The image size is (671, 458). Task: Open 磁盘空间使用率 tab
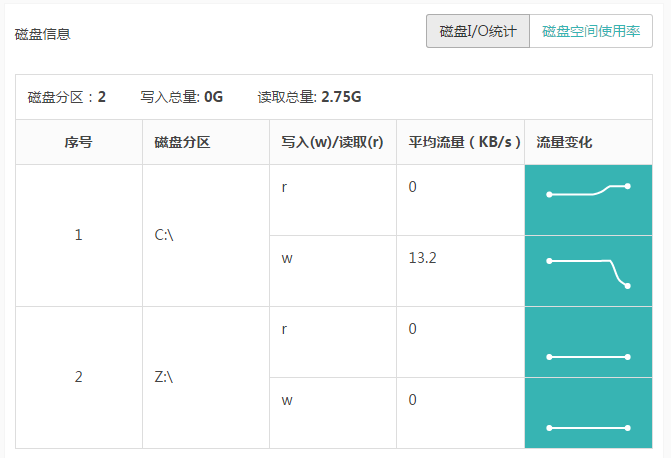click(x=591, y=31)
